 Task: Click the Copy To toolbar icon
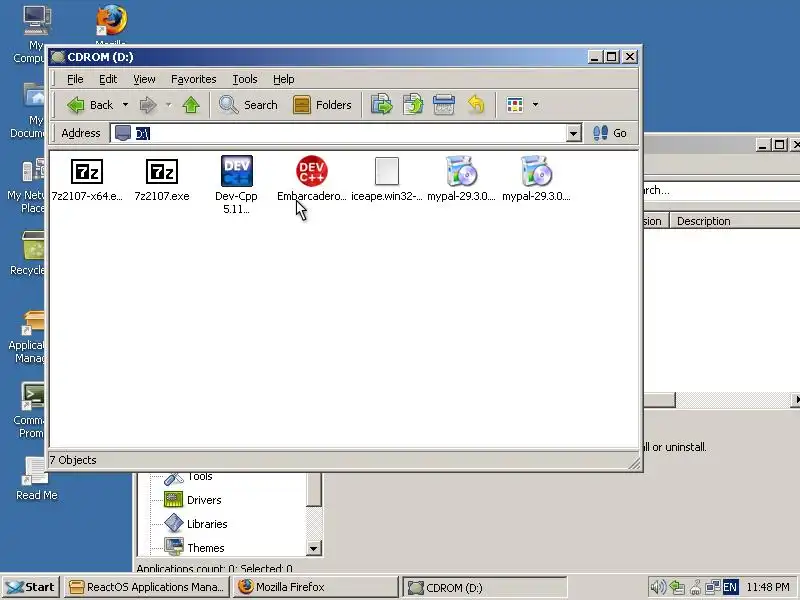(413, 105)
